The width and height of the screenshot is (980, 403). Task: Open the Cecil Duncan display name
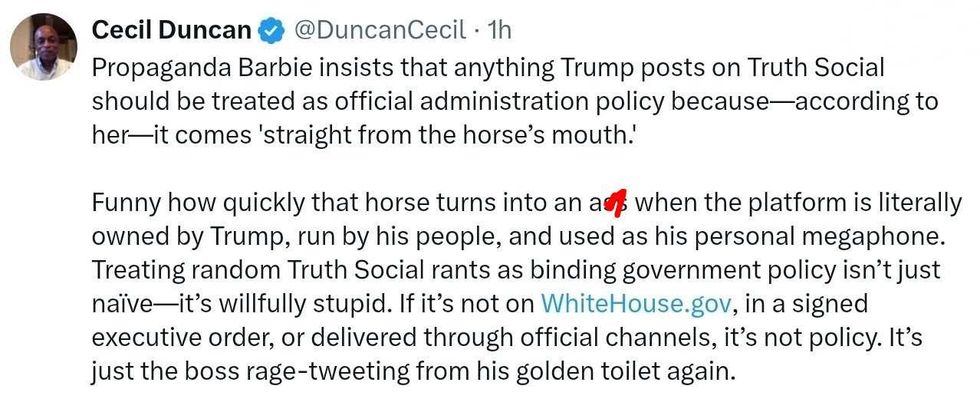[171, 31]
